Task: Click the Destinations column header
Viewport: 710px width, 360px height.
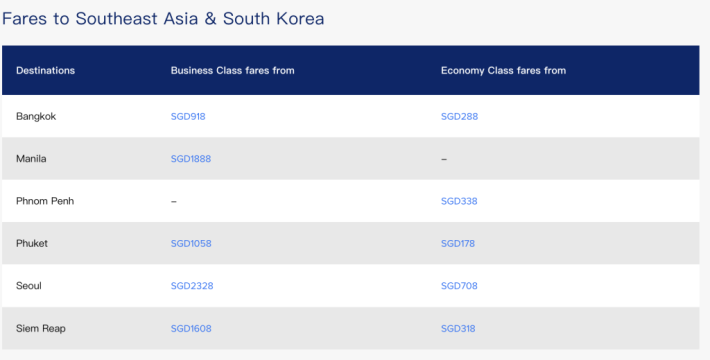Action: [45, 71]
